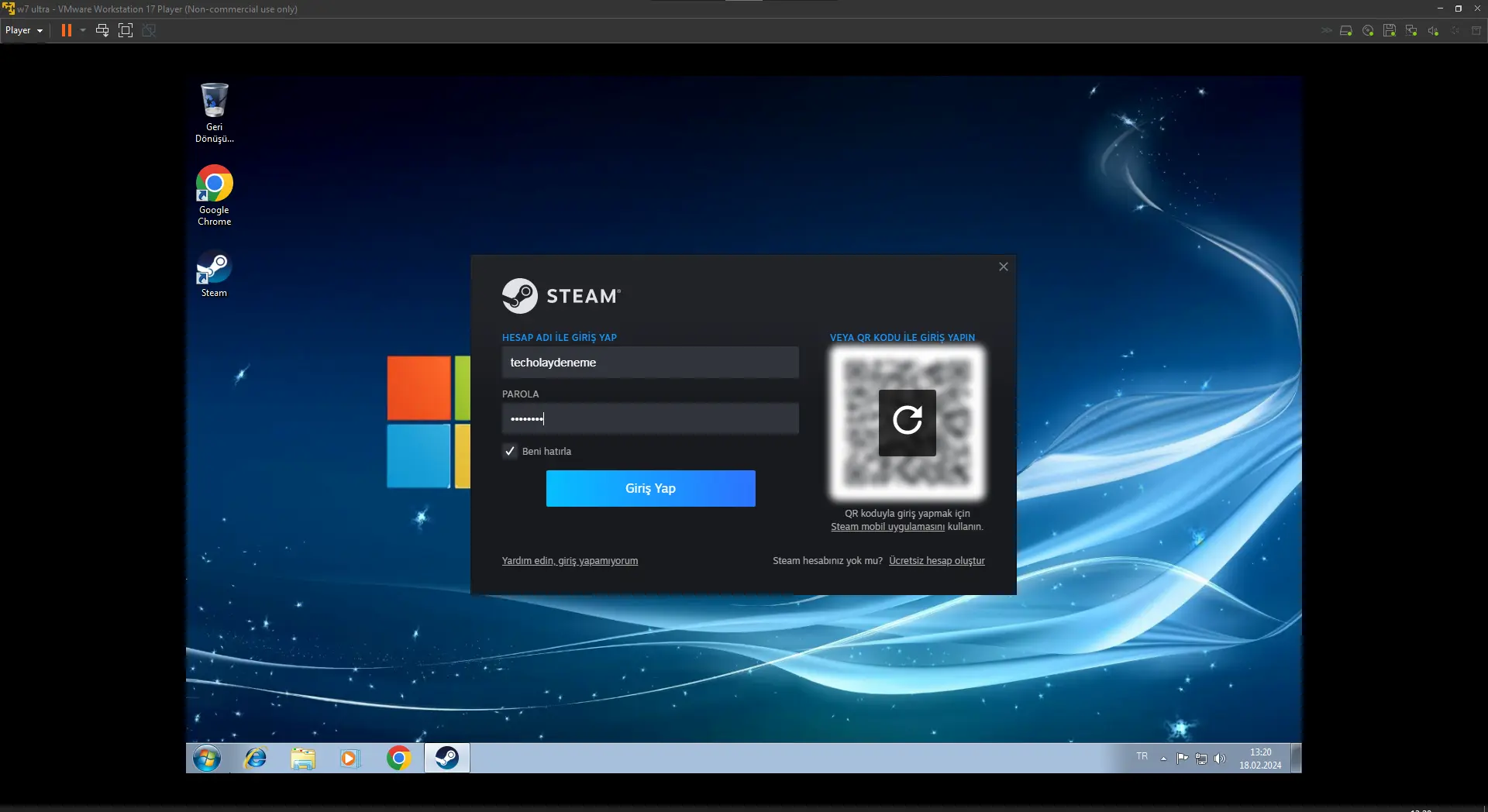This screenshot has height=812, width=1488.
Task: Select the Recycle Bin desktop icon
Action: point(214,112)
